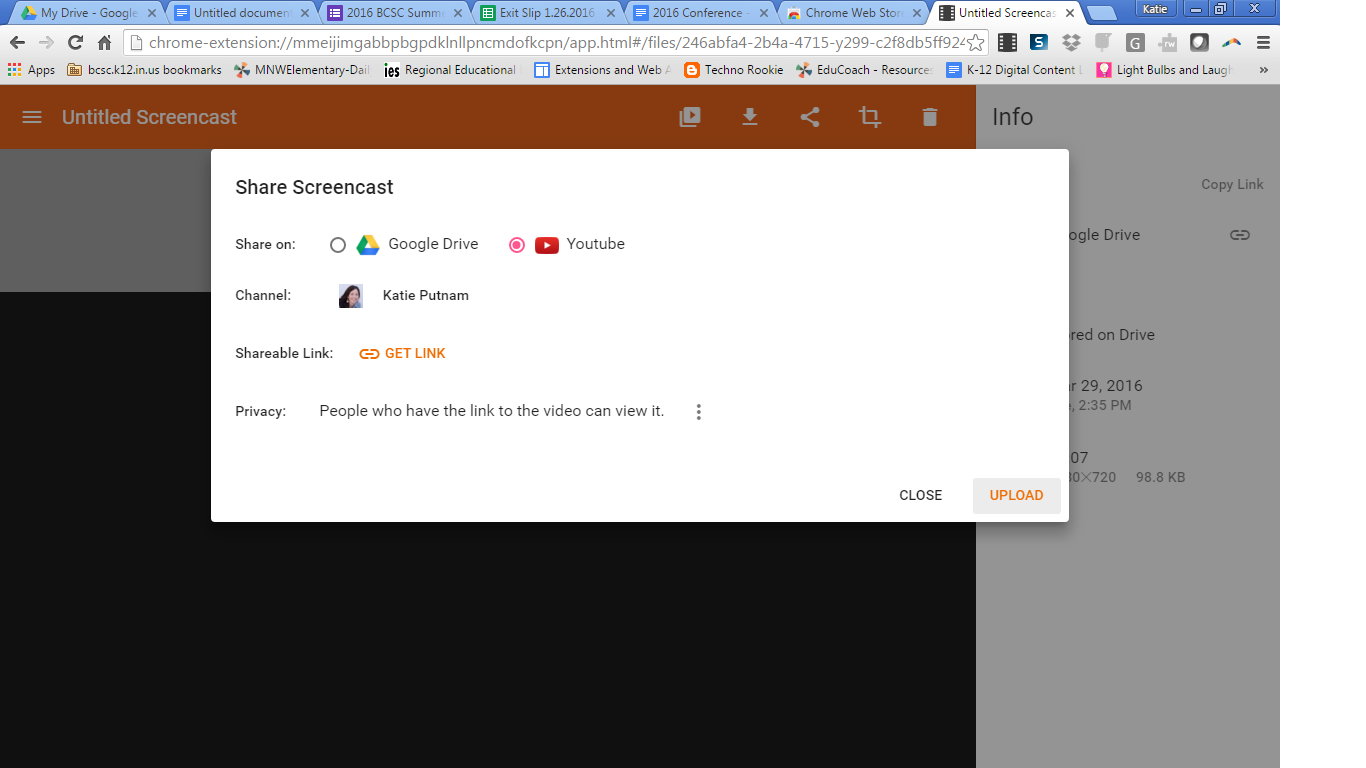Viewport: 1366px width, 768px height.
Task: Open the bcsc.k12.in.us bookmarks folder
Action: [144, 70]
